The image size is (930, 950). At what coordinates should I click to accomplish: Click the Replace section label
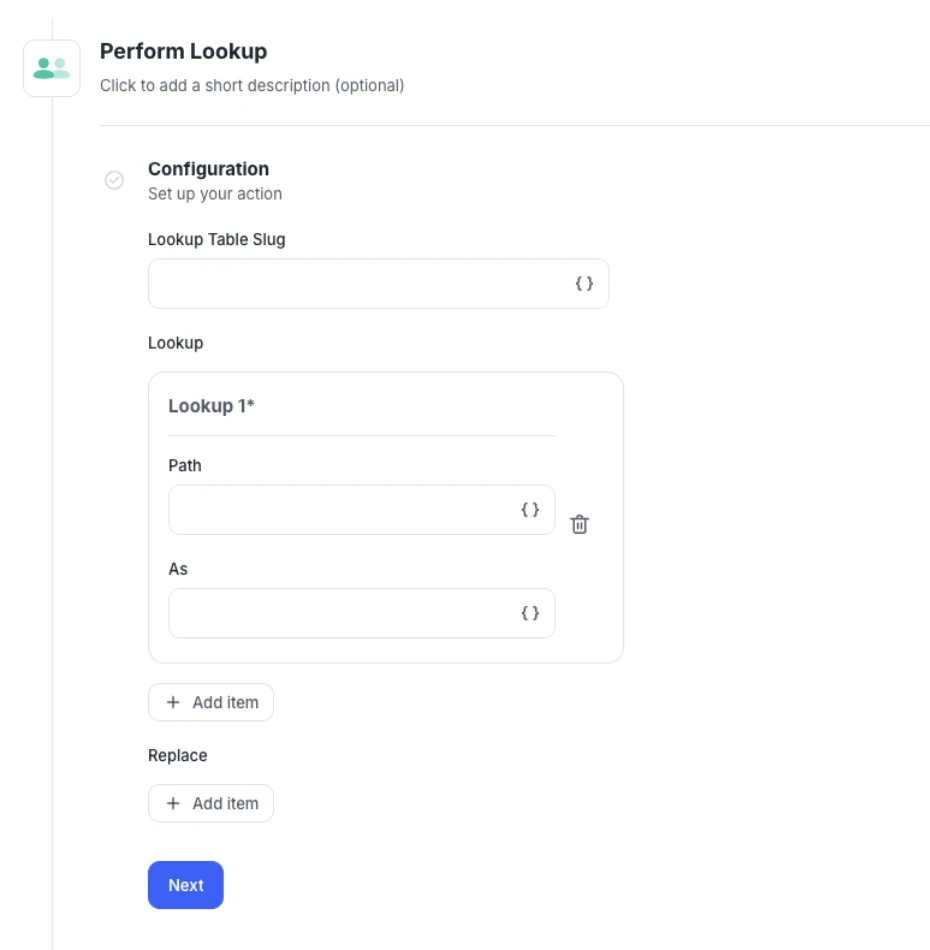[178, 756]
